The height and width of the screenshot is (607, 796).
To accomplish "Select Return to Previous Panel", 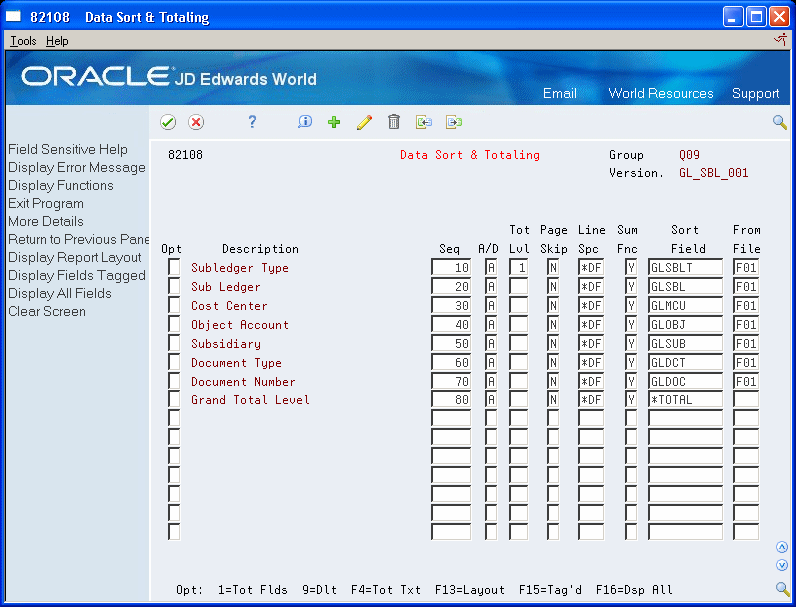I will coord(79,239).
